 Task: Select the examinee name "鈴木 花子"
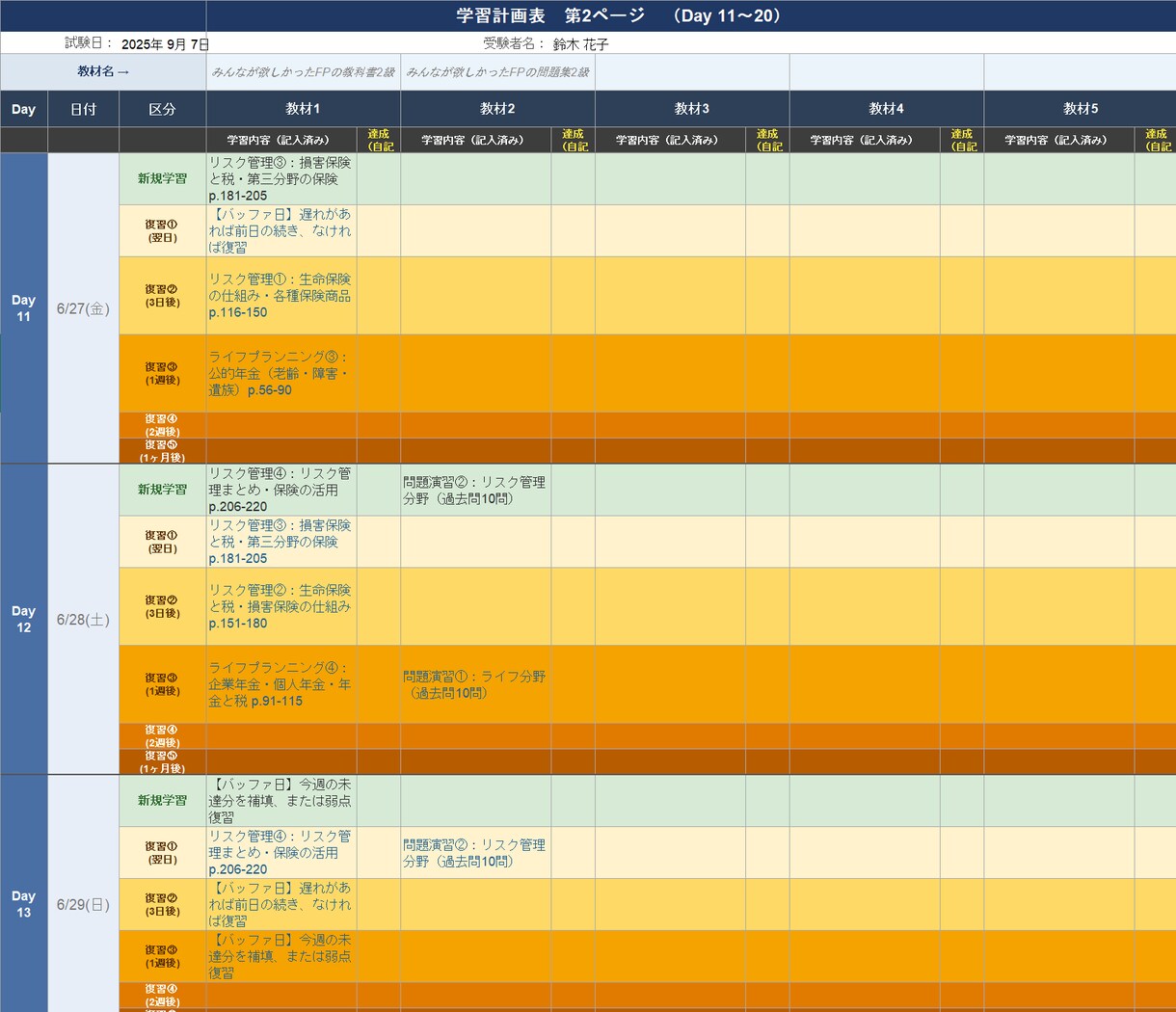(x=581, y=44)
